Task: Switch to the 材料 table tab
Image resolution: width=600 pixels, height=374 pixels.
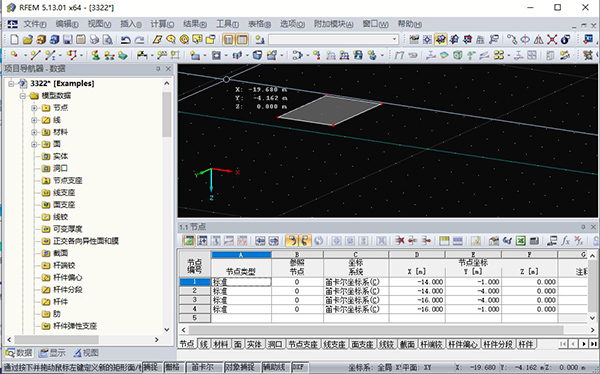Action: pos(220,344)
